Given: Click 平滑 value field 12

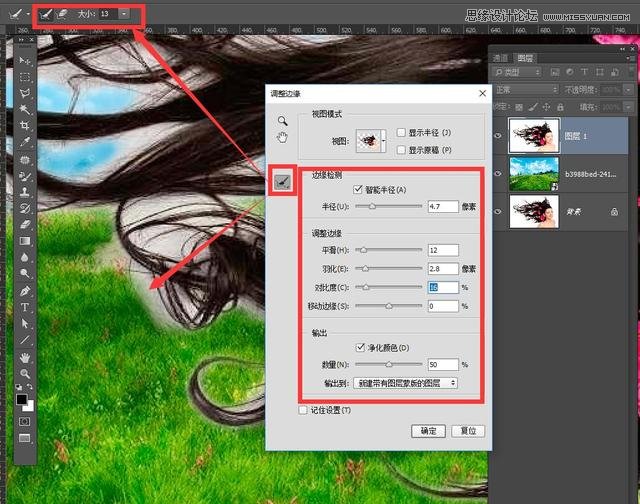Looking at the screenshot, I should (x=443, y=250).
